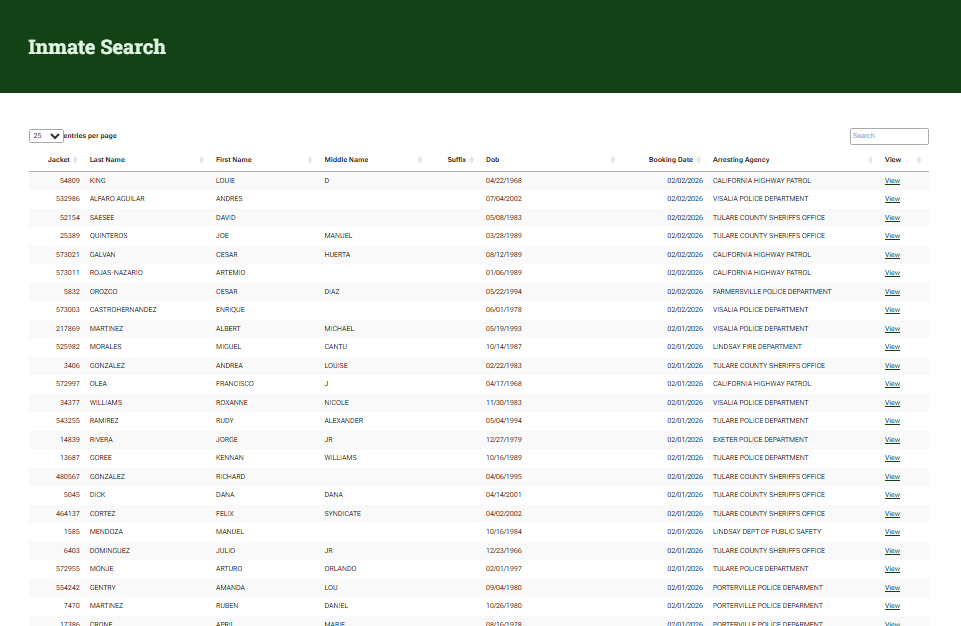Viewport: 961px width, 626px height.
Task: Click the Search input field
Action: coord(888,136)
